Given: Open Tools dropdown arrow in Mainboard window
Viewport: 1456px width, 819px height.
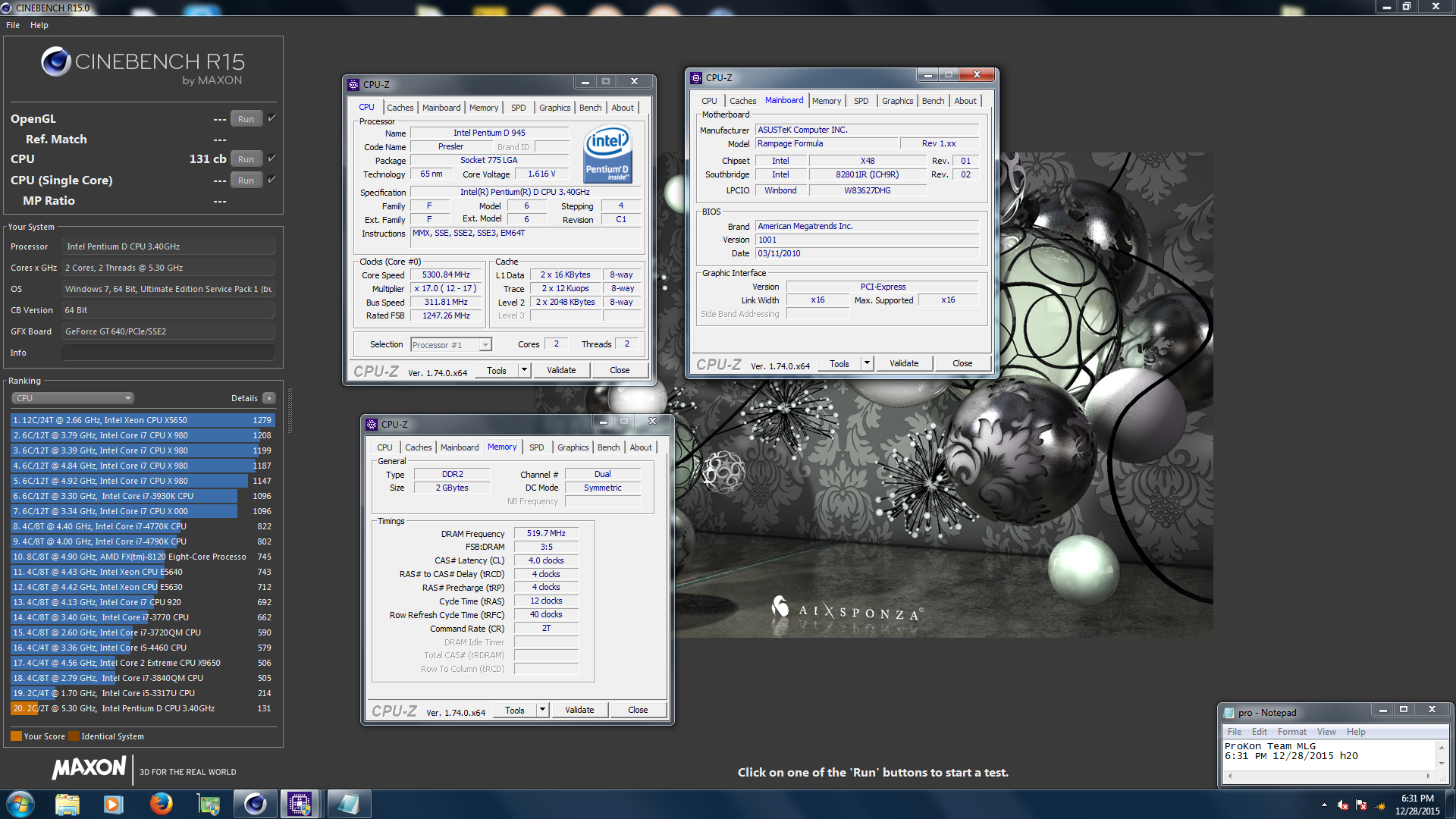Looking at the screenshot, I should 867,363.
